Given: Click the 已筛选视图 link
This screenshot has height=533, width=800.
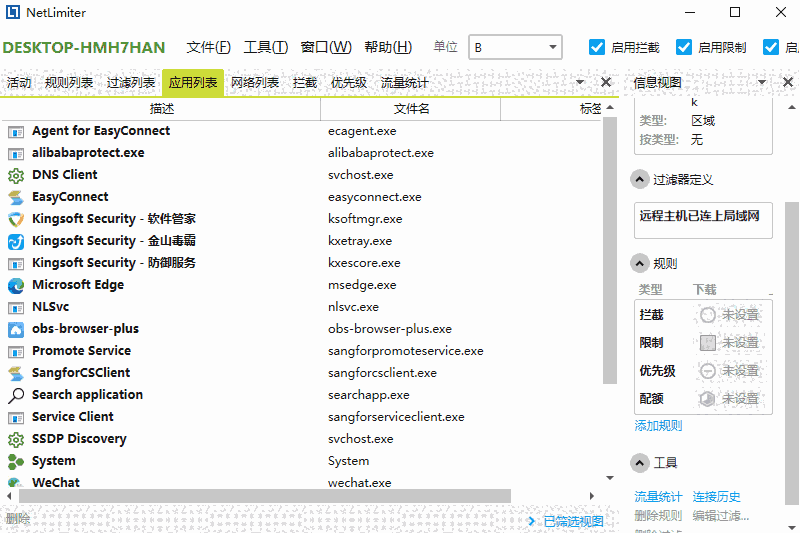Looking at the screenshot, I should pos(573,521).
